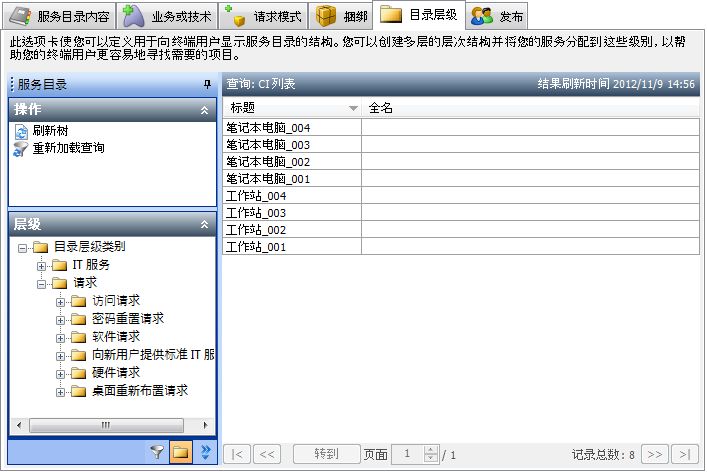Screen dimensions: 707x472
Task: Expand the 桌面重新布置请求 node
Action: tap(60, 392)
